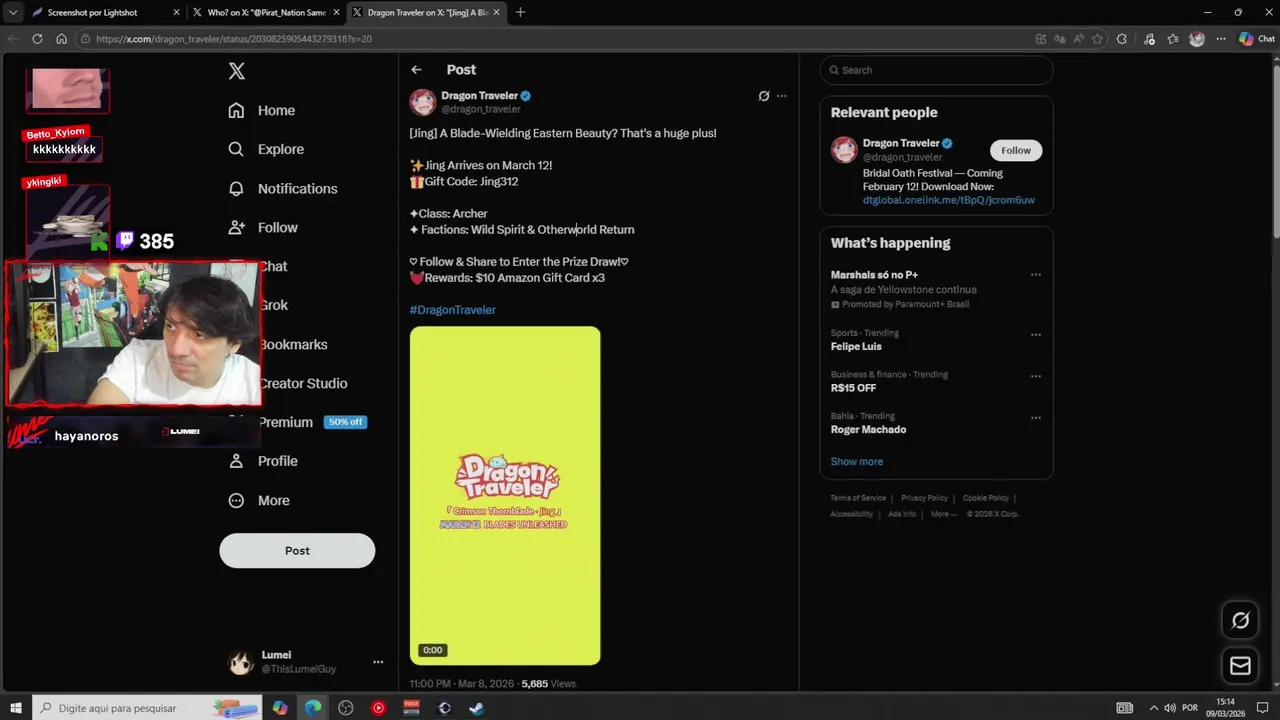Open OBS Studio from taskbar
The height and width of the screenshot is (720, 1280).
pos(346,708)
